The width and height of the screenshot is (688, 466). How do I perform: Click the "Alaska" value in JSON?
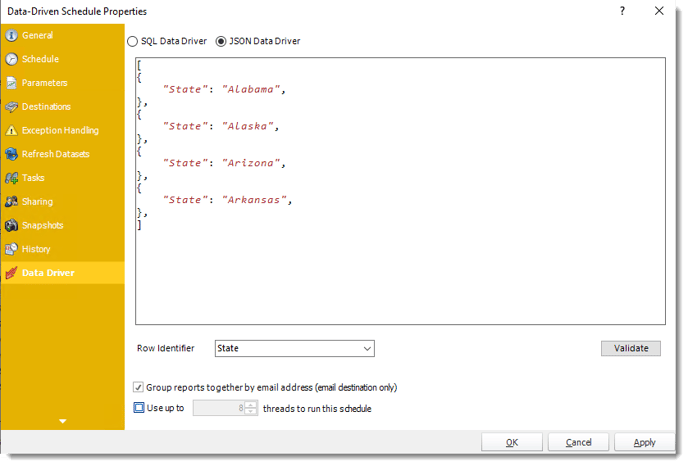pyautogui.click(x=247, y=126)
